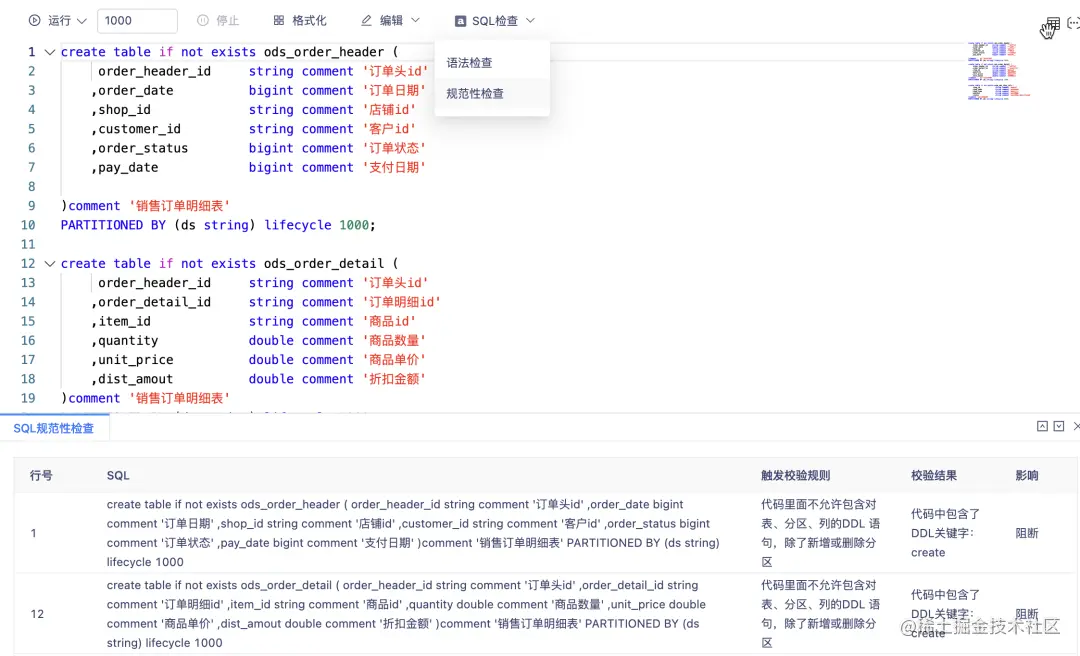
Task: Click the row limit field showing 1000
Action: (x=137, y=21)
